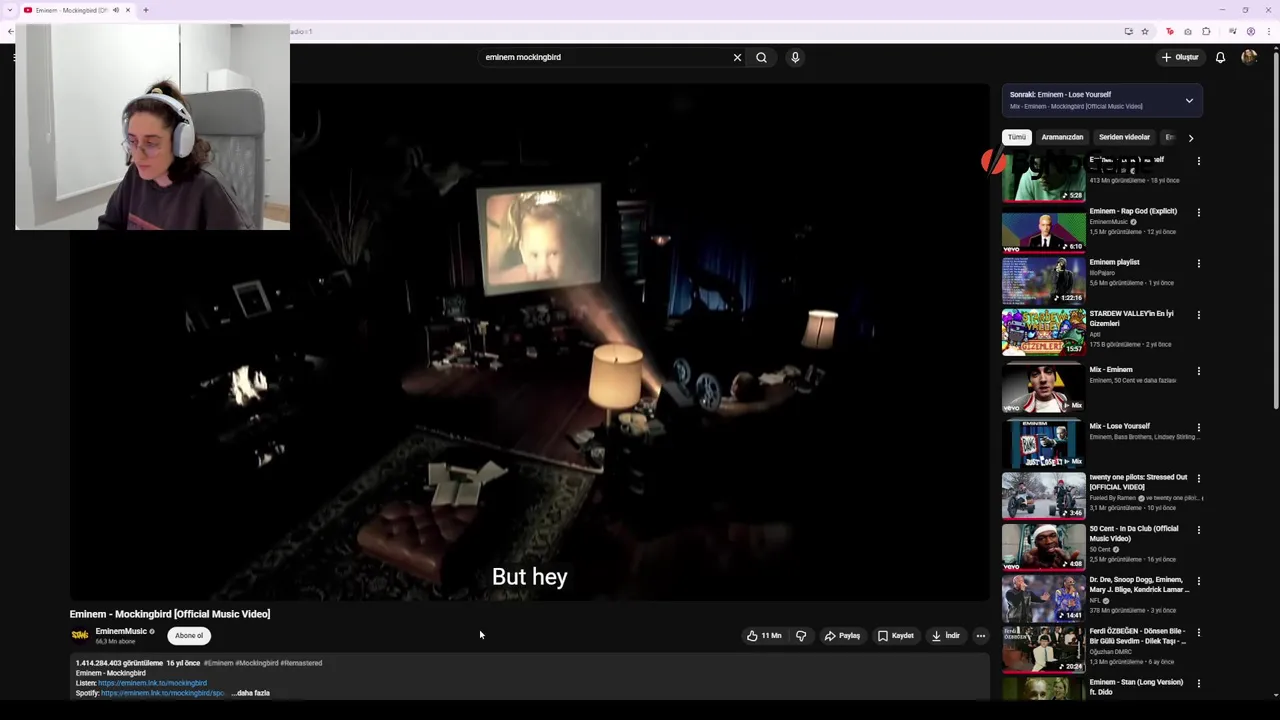Select the Aramanızdan filter chip

(x=1062, y=137)
